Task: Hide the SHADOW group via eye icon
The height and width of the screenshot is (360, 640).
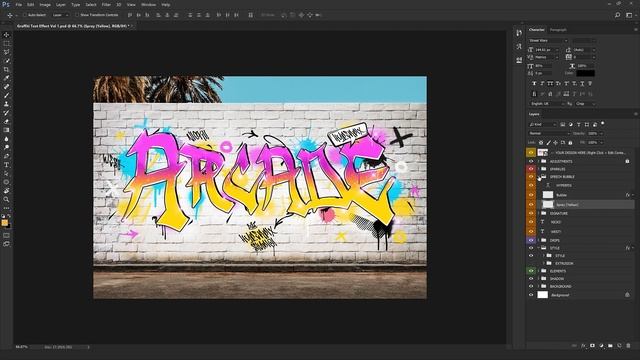Action: pyautogui.click(x=531, y=279)
